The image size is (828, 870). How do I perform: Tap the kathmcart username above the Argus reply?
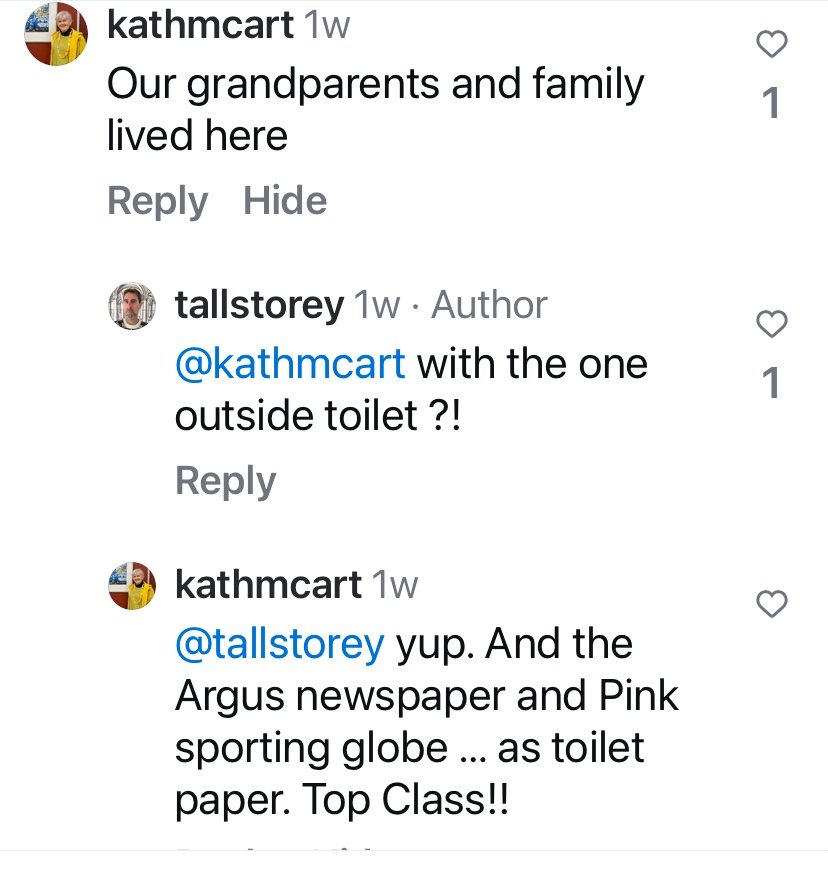tap(268, 585)
